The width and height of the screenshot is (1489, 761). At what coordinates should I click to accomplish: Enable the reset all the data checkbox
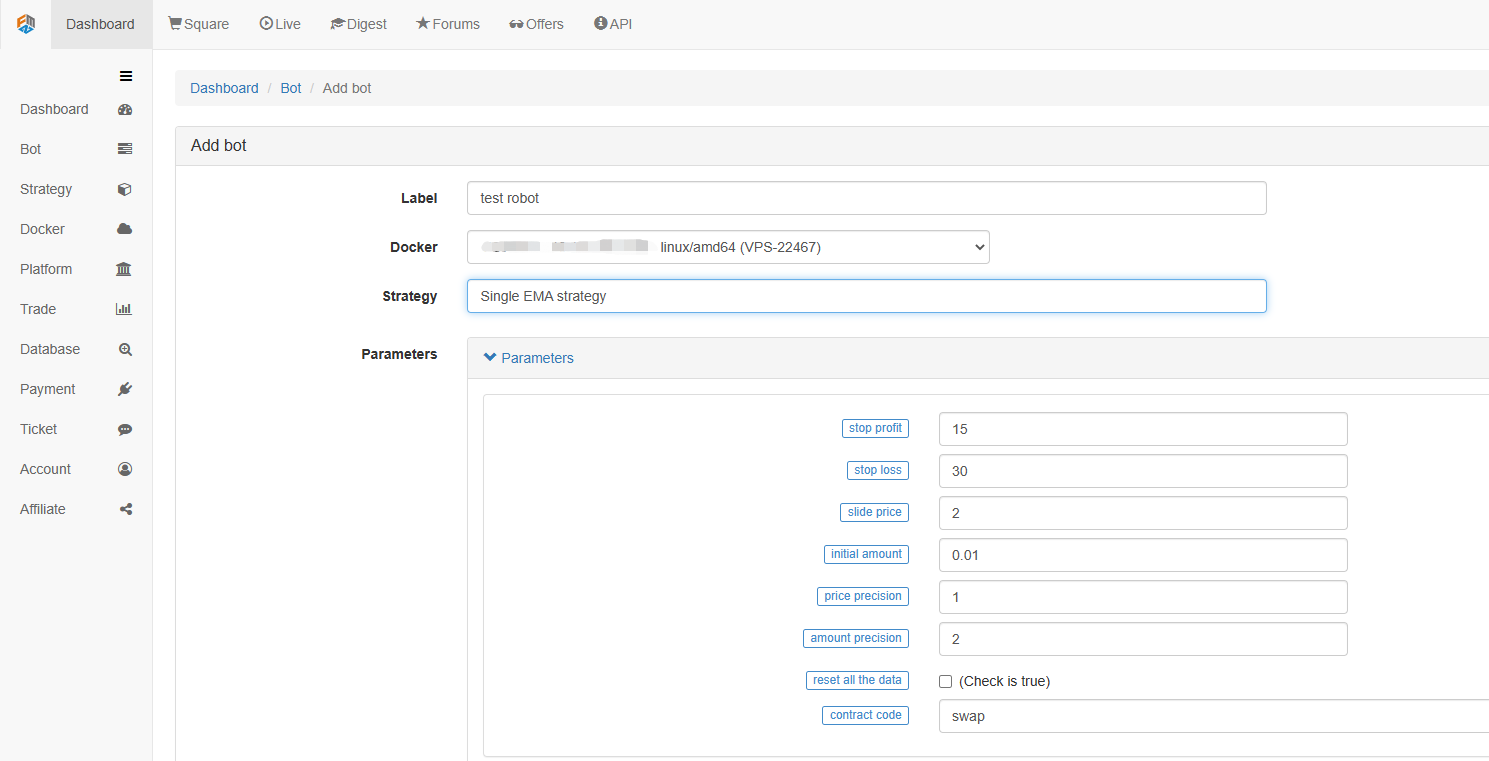coord(945,681)
